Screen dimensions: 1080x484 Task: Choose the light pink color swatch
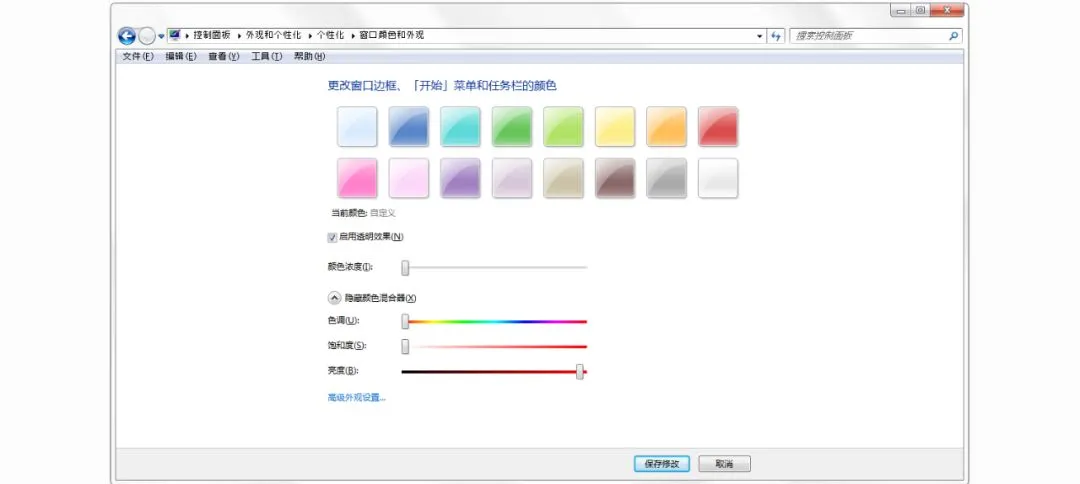(x=409, y=178)
